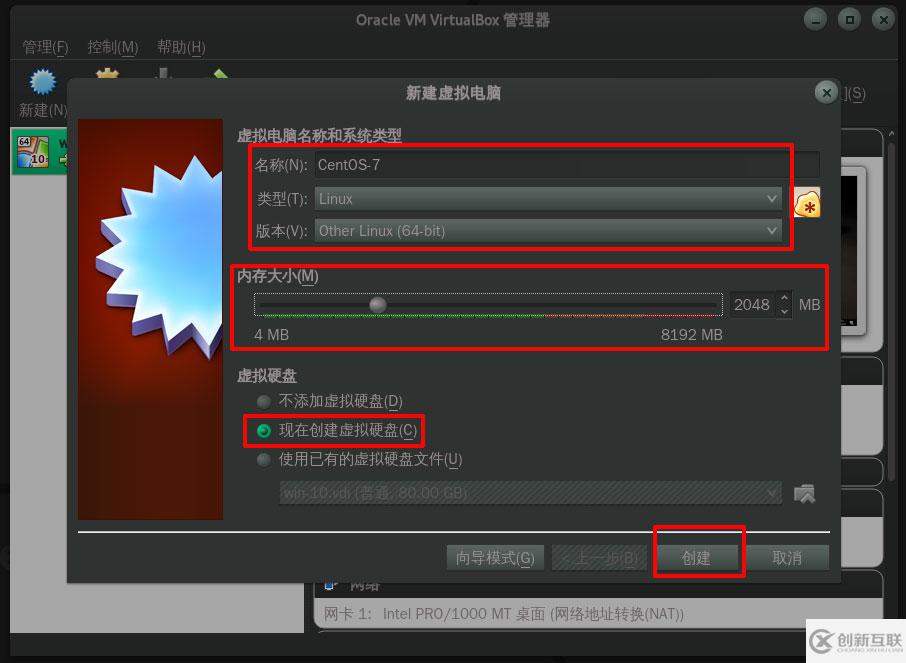Increase memory with spinner up arrow
The width and height of the screenshot is (906, 663).
pos(784,298)
